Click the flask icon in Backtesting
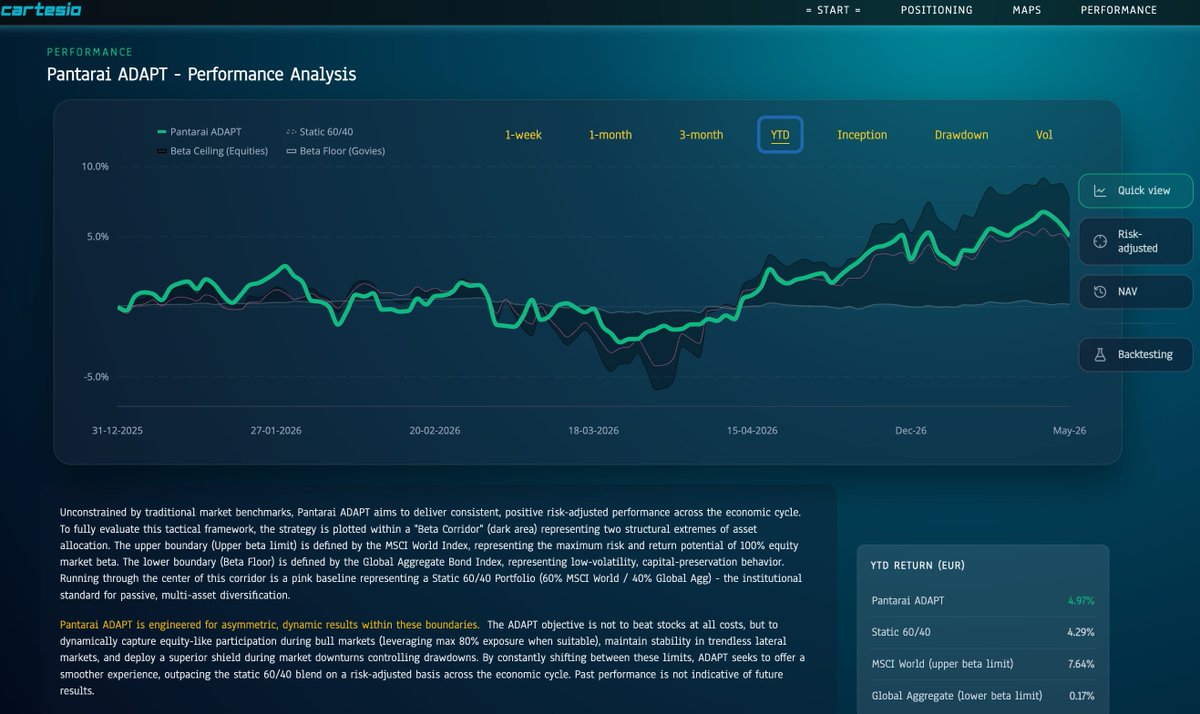 1100,355
